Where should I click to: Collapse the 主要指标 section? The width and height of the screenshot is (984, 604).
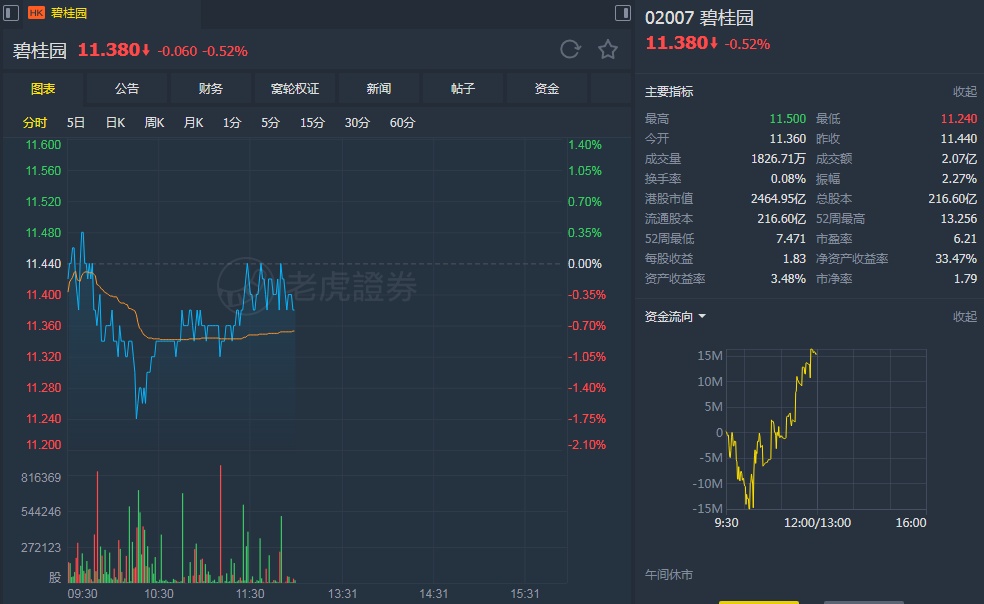[x=965, y=92]
